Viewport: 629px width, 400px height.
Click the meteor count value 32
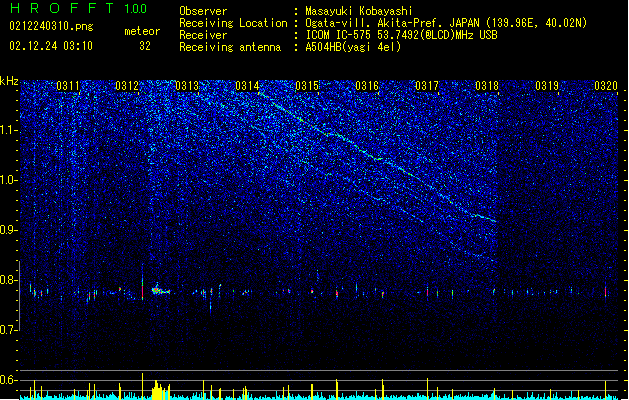(145, 46)
